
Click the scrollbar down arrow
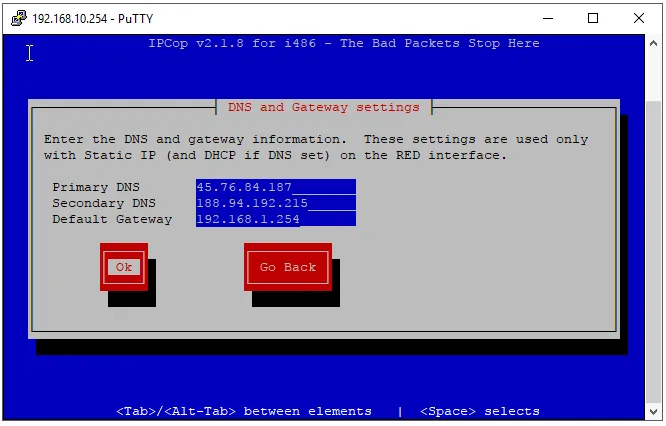pyautogui.click(x=654, y=411)
